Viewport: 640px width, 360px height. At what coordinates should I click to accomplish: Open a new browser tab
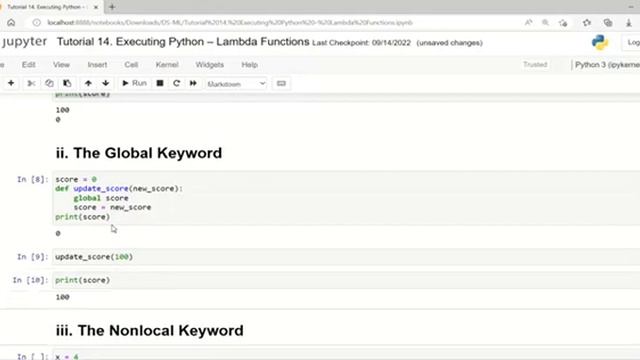pos(112,7)
